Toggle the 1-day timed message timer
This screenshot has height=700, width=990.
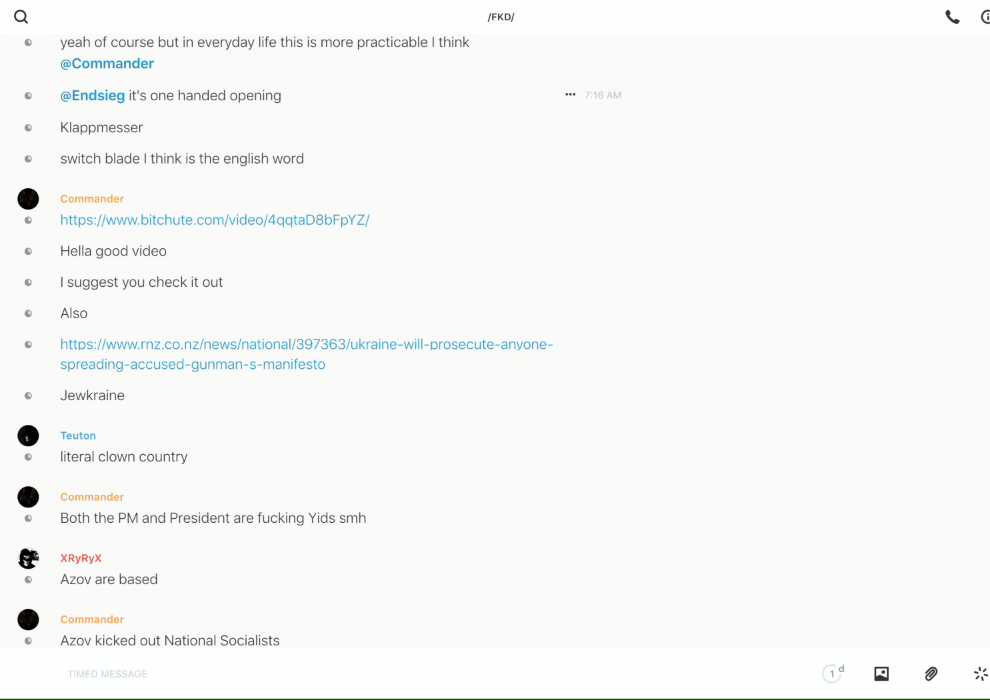click(832, 674)
